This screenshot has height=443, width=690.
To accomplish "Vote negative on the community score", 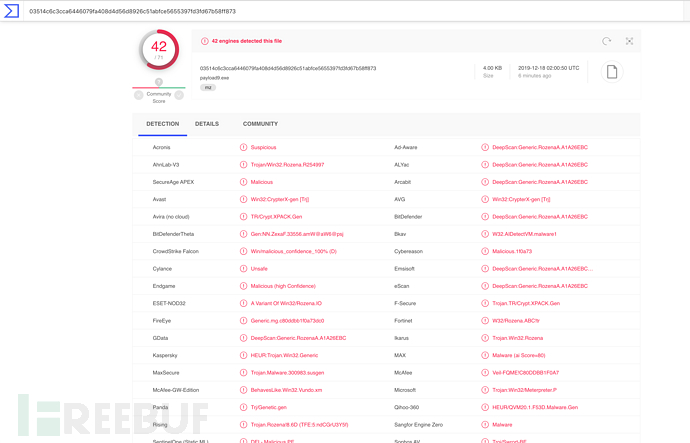I will click(139, 95).
